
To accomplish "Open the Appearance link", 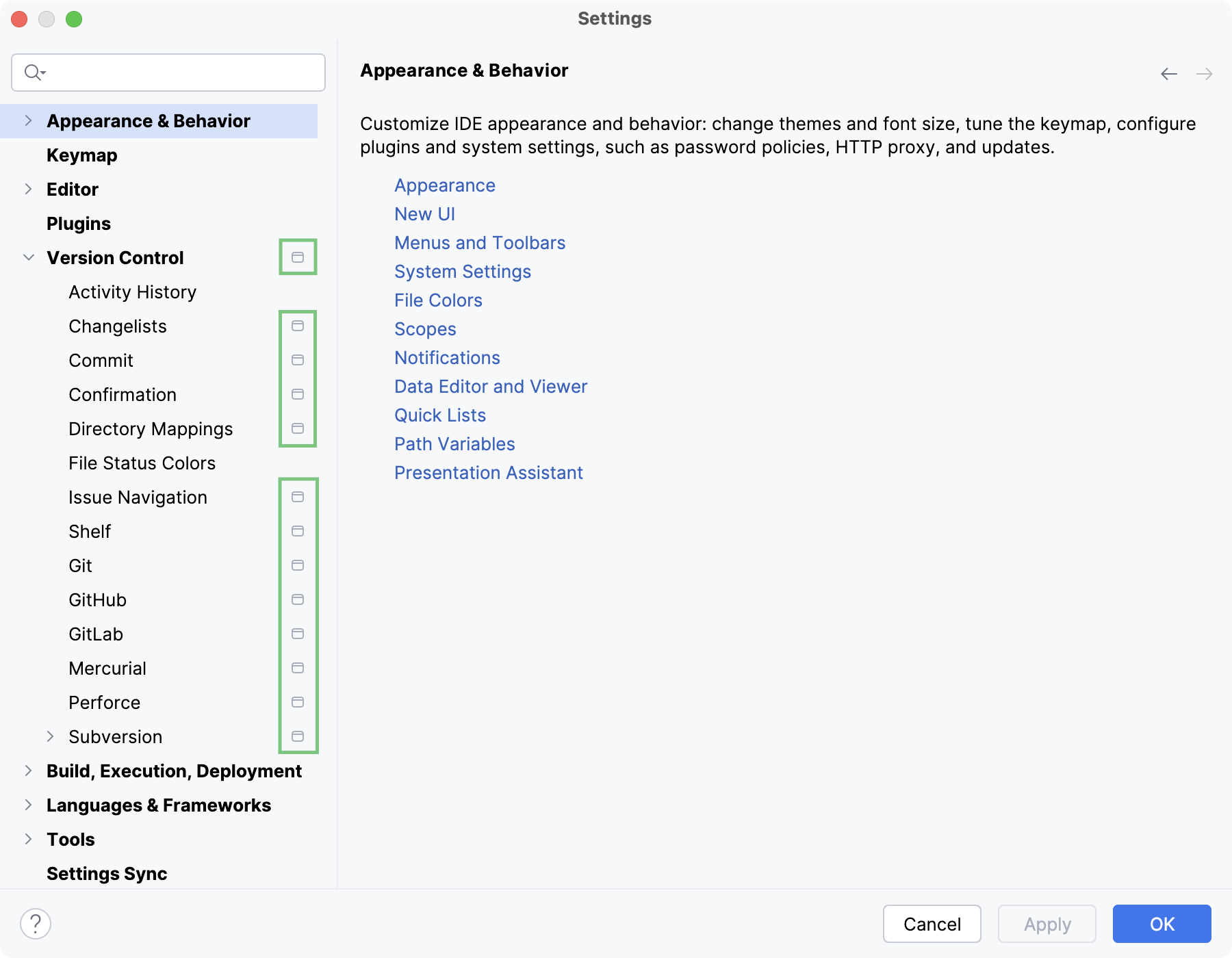I will 444,185.
